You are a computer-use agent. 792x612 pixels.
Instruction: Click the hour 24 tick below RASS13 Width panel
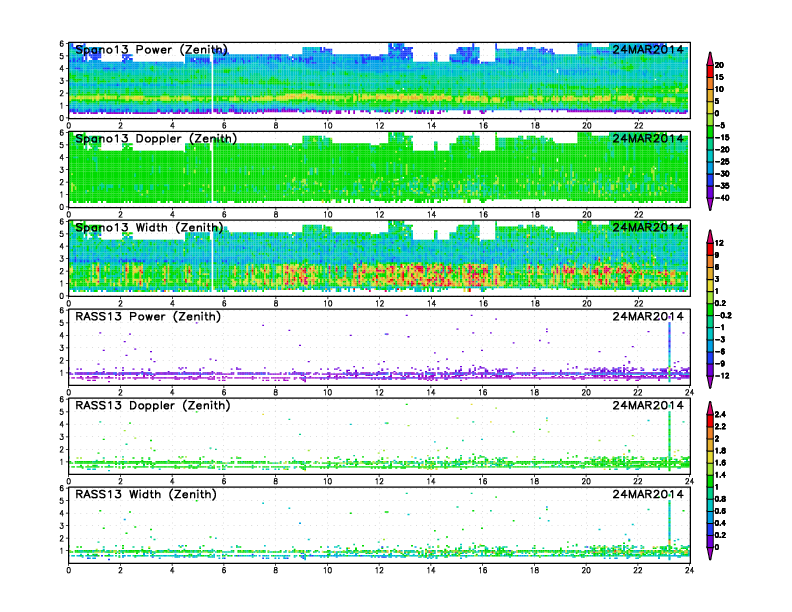[x=689, y=570]
